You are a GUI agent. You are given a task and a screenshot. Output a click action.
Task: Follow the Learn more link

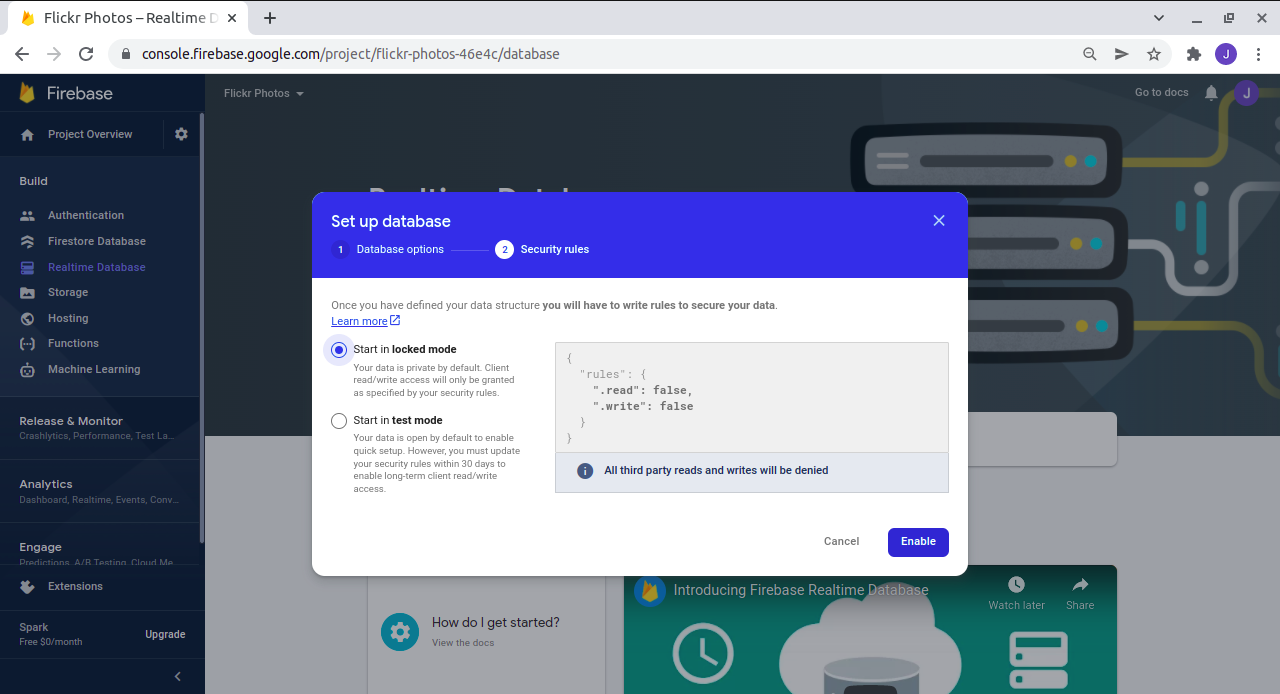pos(359,321)
